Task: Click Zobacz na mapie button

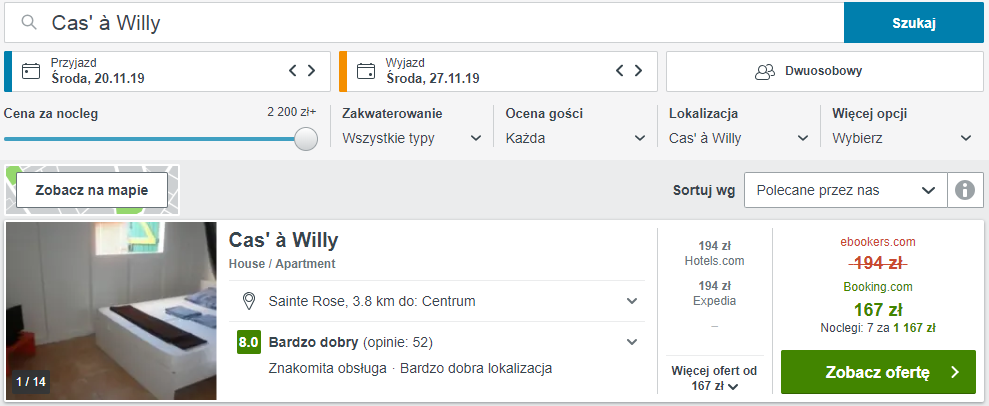Action: click(x=92, y=190)
